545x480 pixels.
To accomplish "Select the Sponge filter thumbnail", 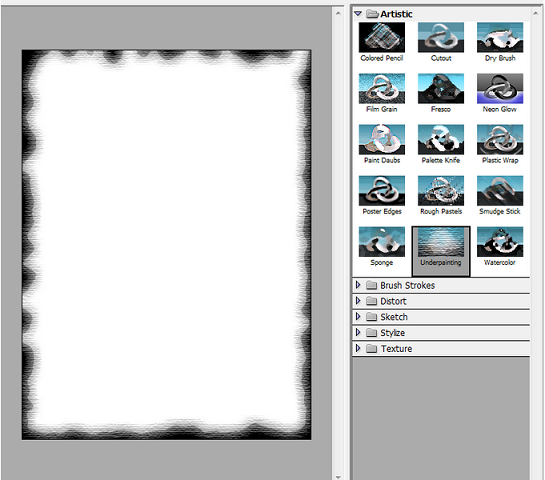I will click(x=382, y=242).
